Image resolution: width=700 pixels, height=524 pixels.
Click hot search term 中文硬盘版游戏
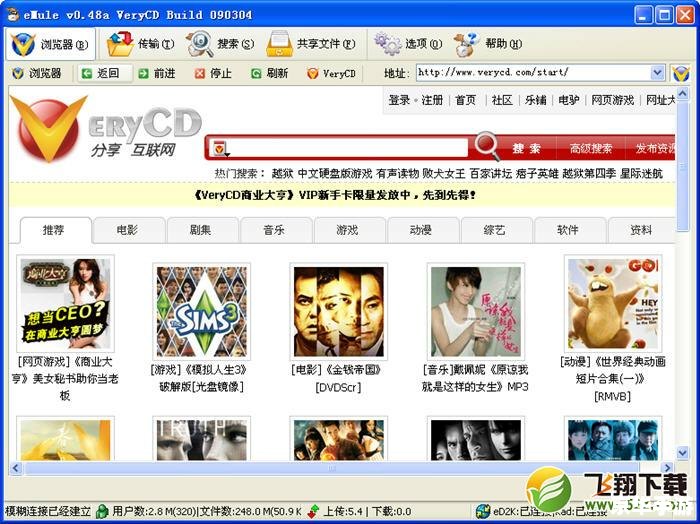(335, 173)
